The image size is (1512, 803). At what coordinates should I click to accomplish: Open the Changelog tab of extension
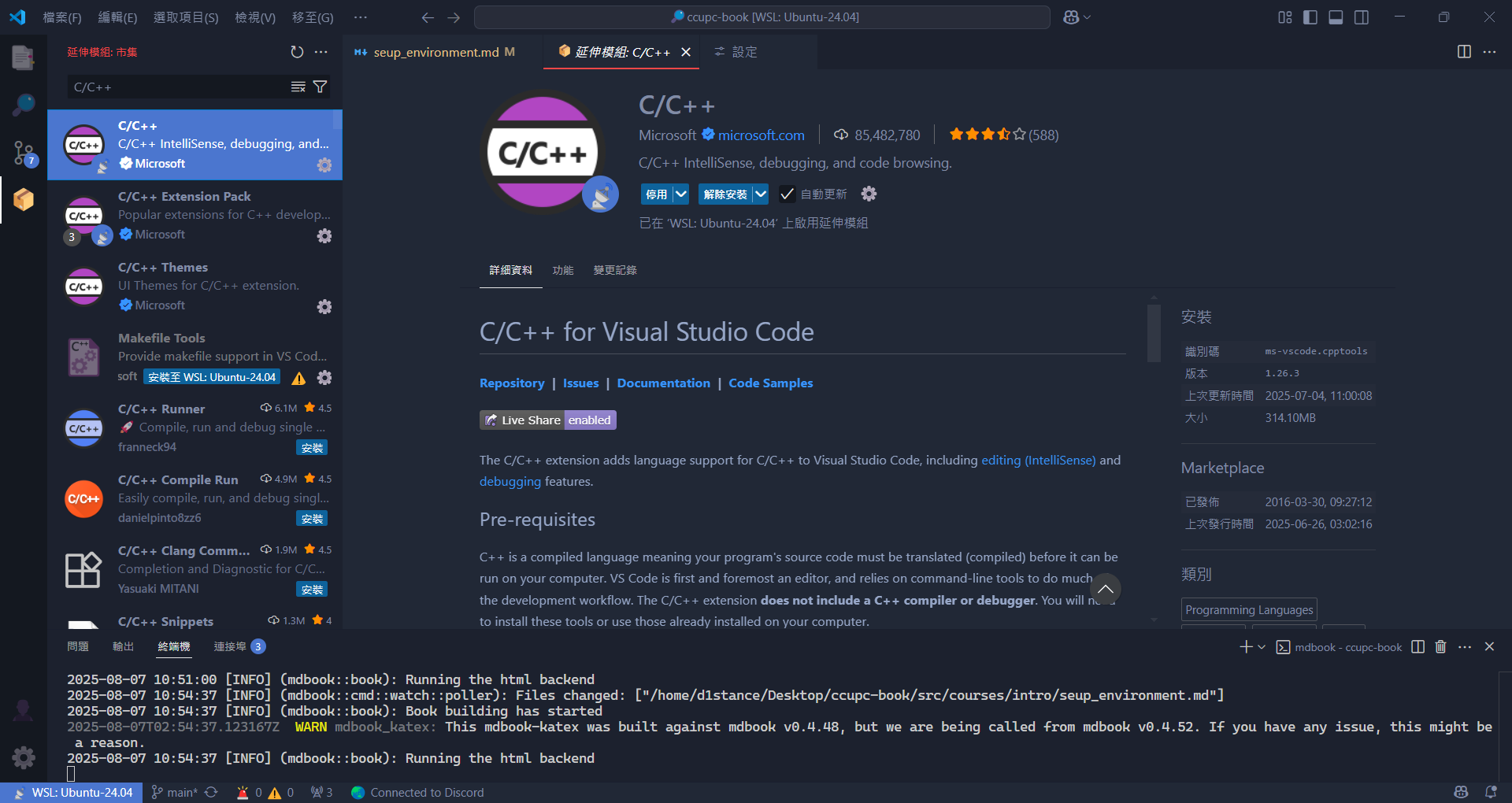tap(615, 270)
